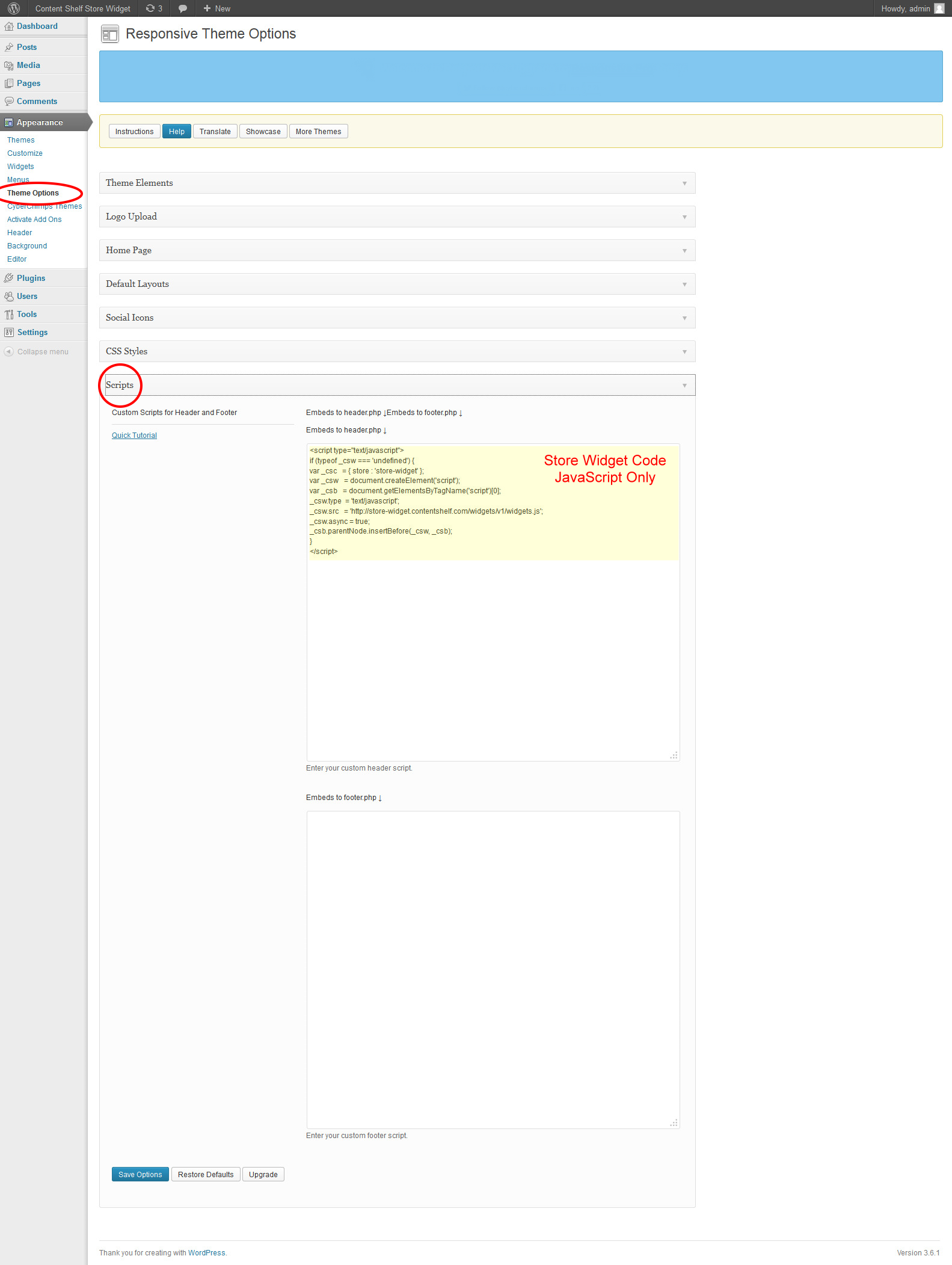
Task: Click Restore Defaults button
Action: 206,1174
